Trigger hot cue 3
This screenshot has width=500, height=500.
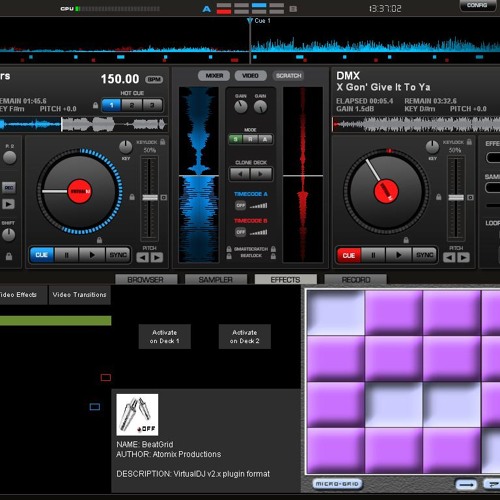152,105
